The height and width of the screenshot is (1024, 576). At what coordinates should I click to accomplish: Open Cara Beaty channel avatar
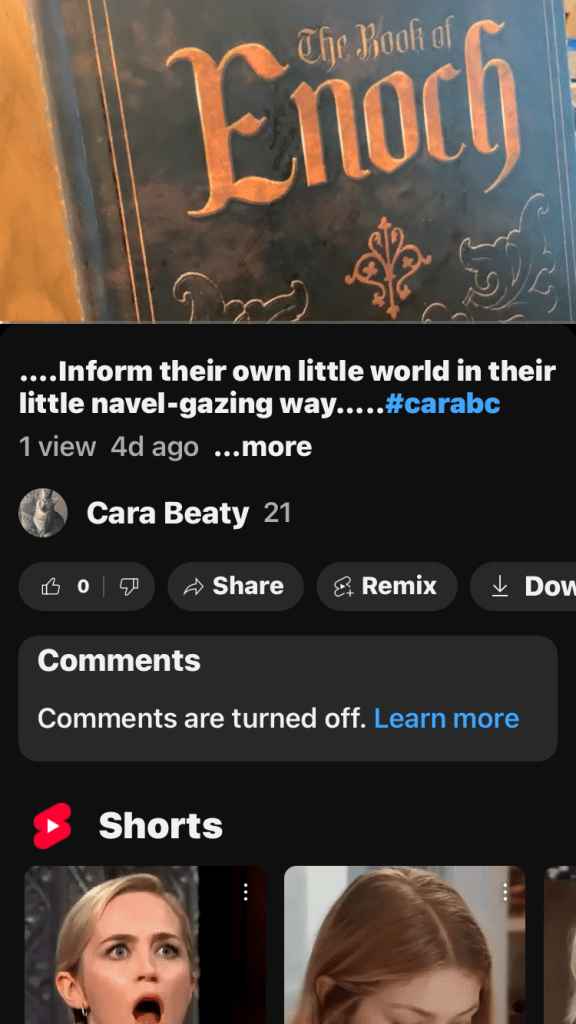(x=43, y=513)
